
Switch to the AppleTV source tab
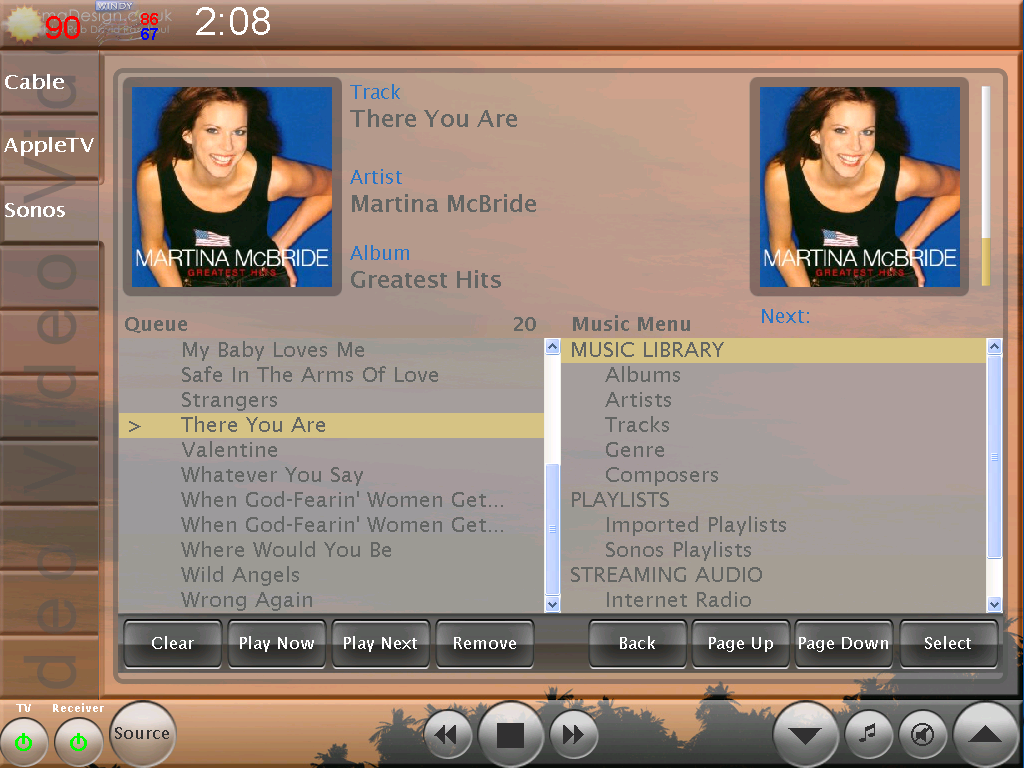tap(50, 146)
